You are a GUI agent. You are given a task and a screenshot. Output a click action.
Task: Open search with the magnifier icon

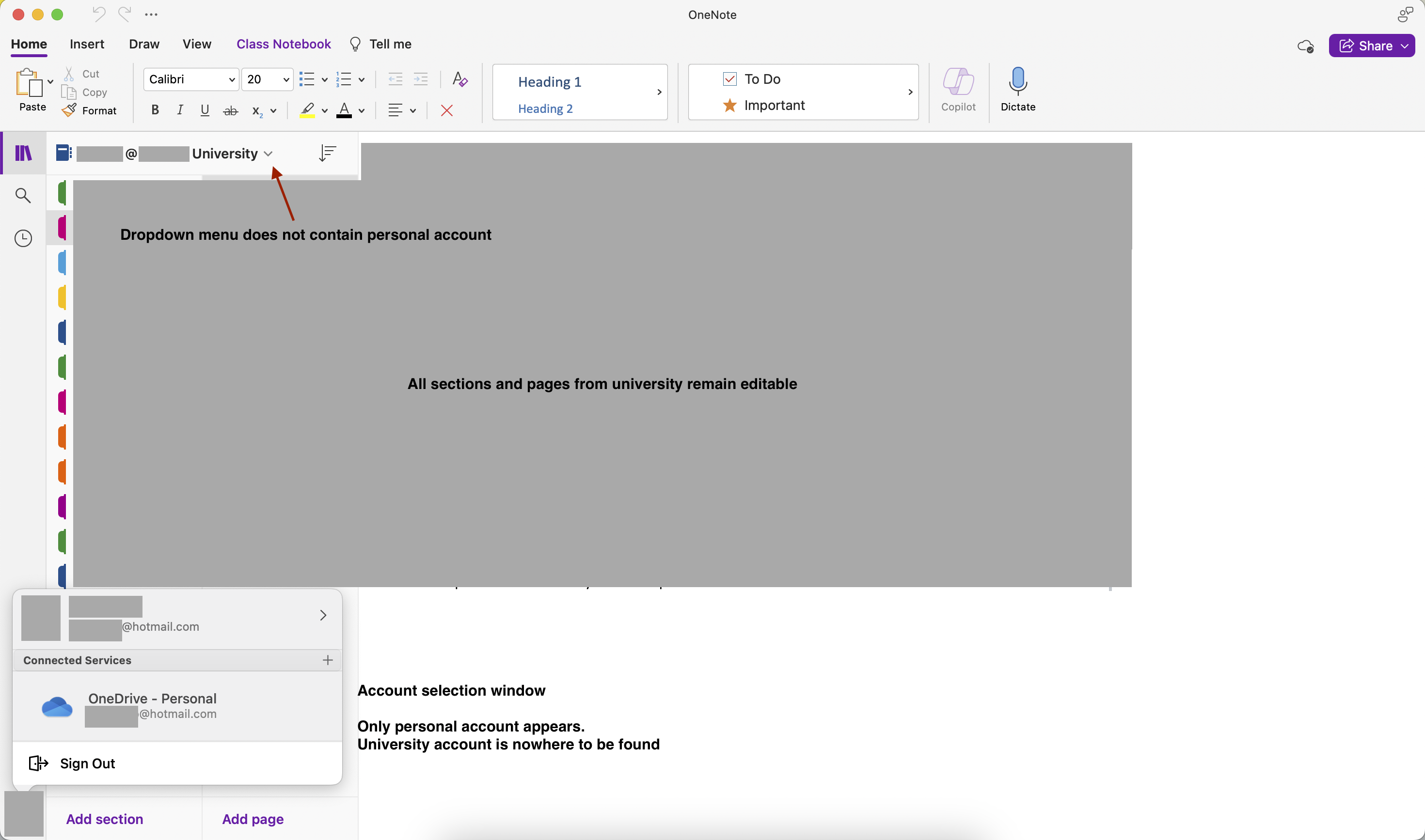pos(23,195)
